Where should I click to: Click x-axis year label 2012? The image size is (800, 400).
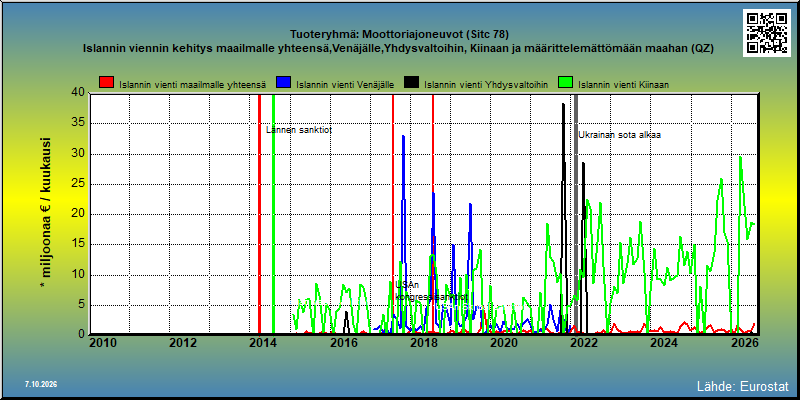tap(183, 344)
